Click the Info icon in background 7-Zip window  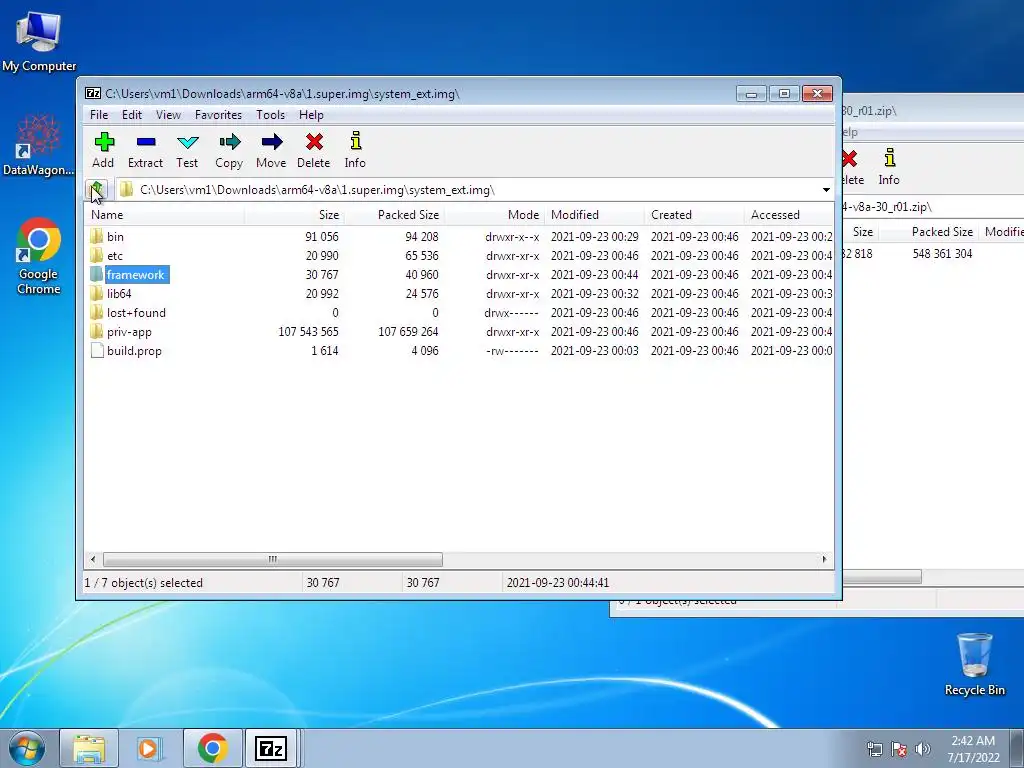[x=889, y=167]
